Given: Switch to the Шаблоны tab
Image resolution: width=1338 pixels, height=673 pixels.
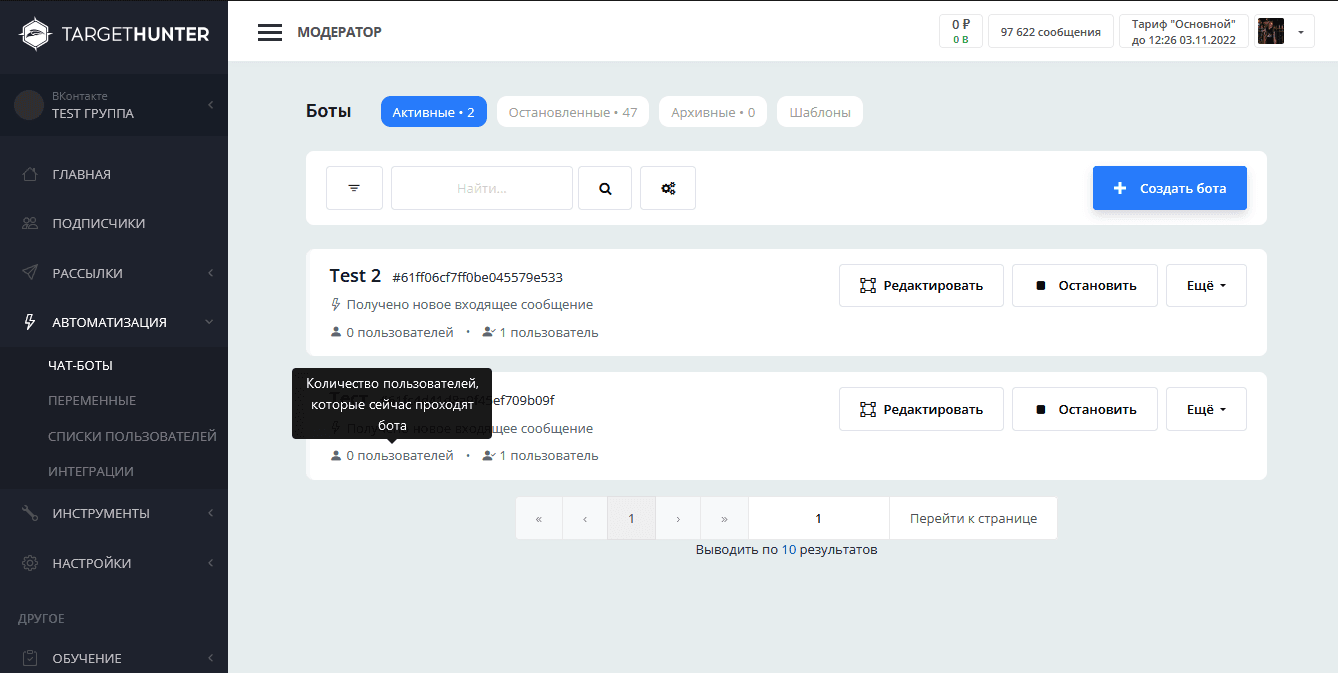Looking at the screenshot, I should pos(819,112).
